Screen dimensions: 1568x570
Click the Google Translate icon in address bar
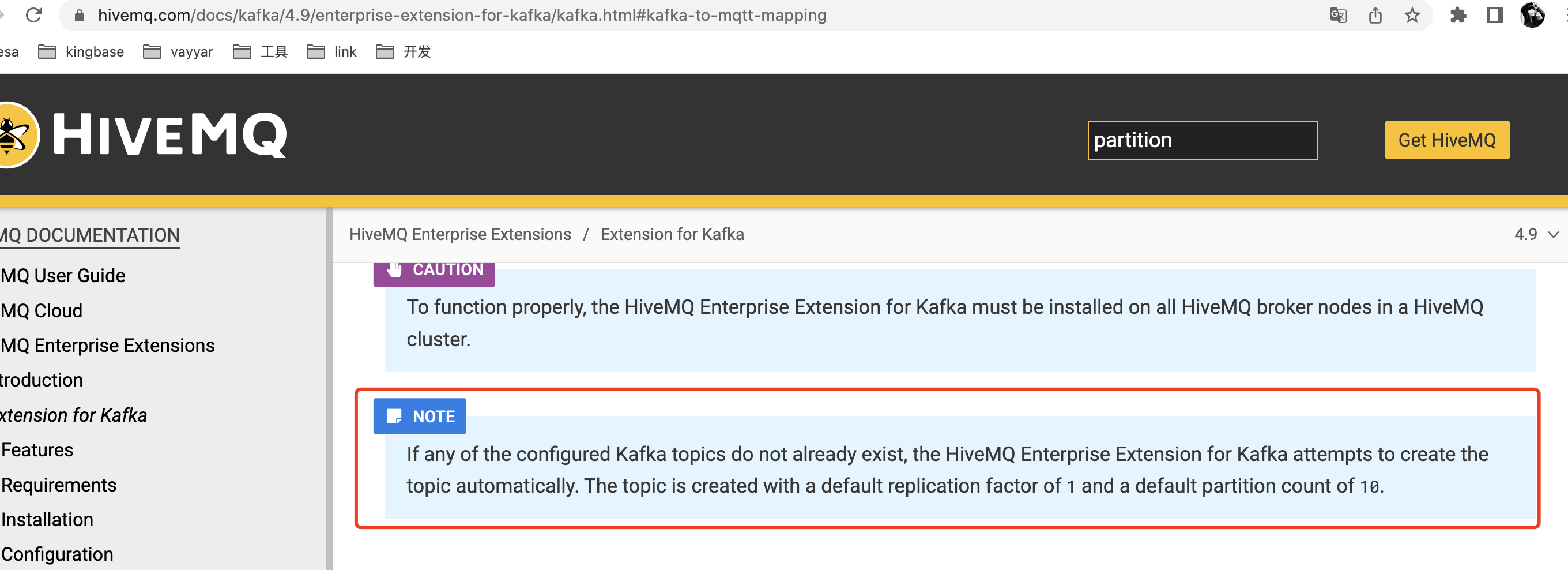tap(1339, 14)
